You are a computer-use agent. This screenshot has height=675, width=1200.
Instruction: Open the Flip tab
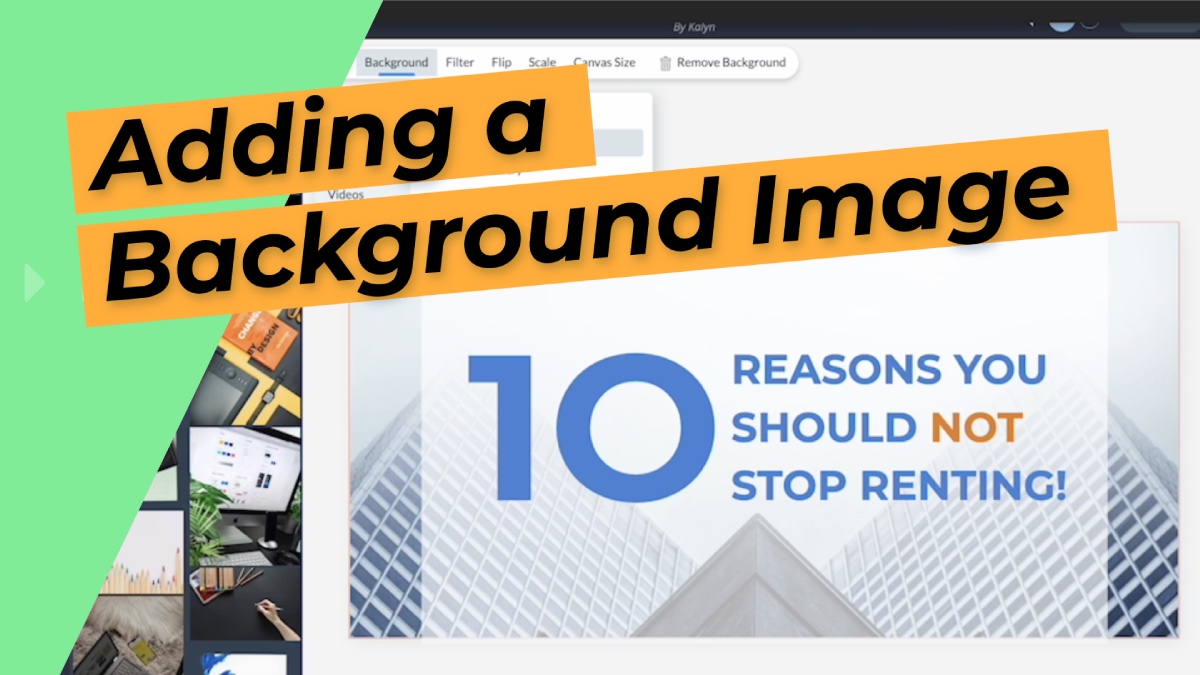(501, 62)
